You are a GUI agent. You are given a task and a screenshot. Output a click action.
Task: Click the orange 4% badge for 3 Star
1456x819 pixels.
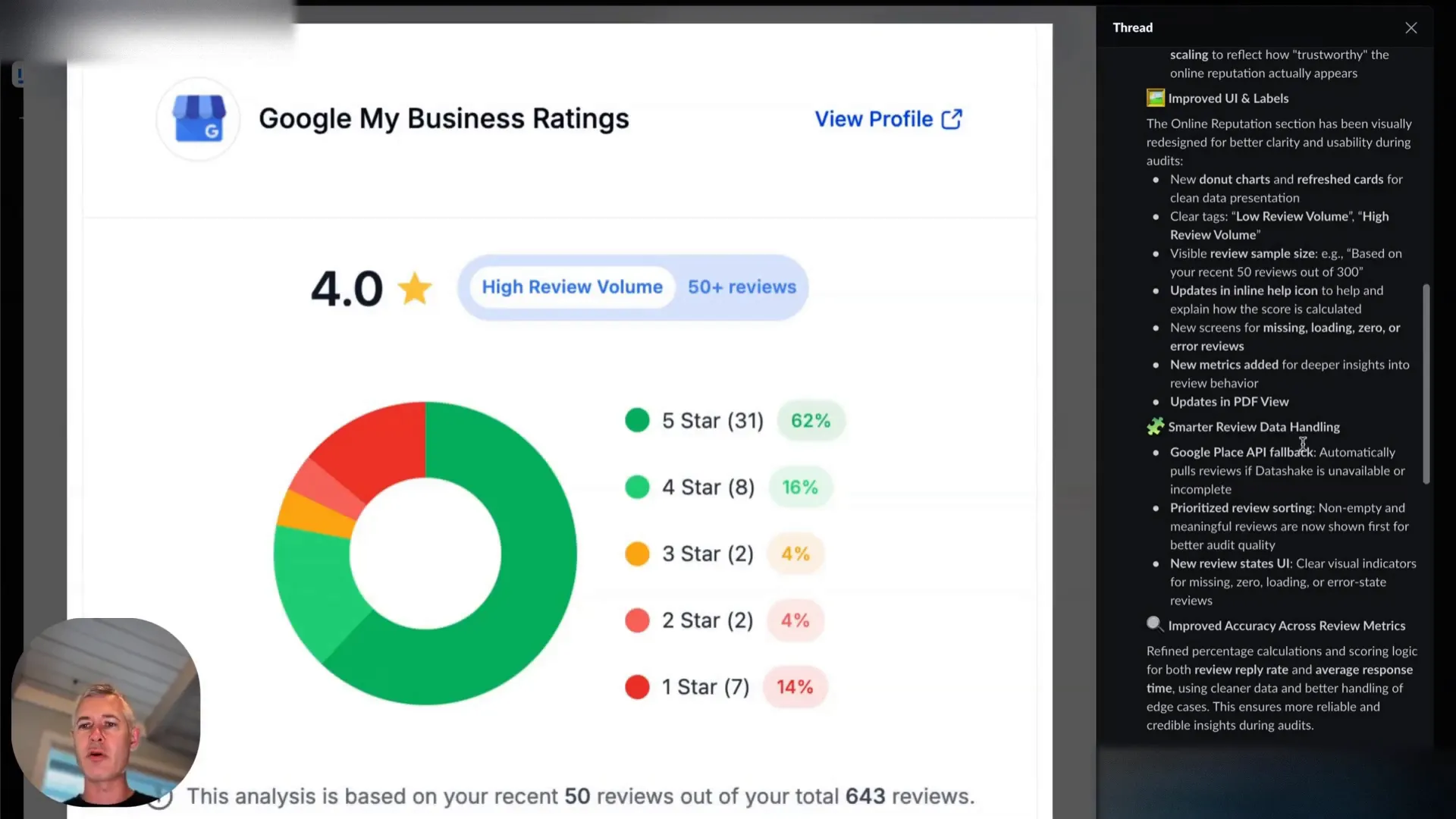pos(795,554)
